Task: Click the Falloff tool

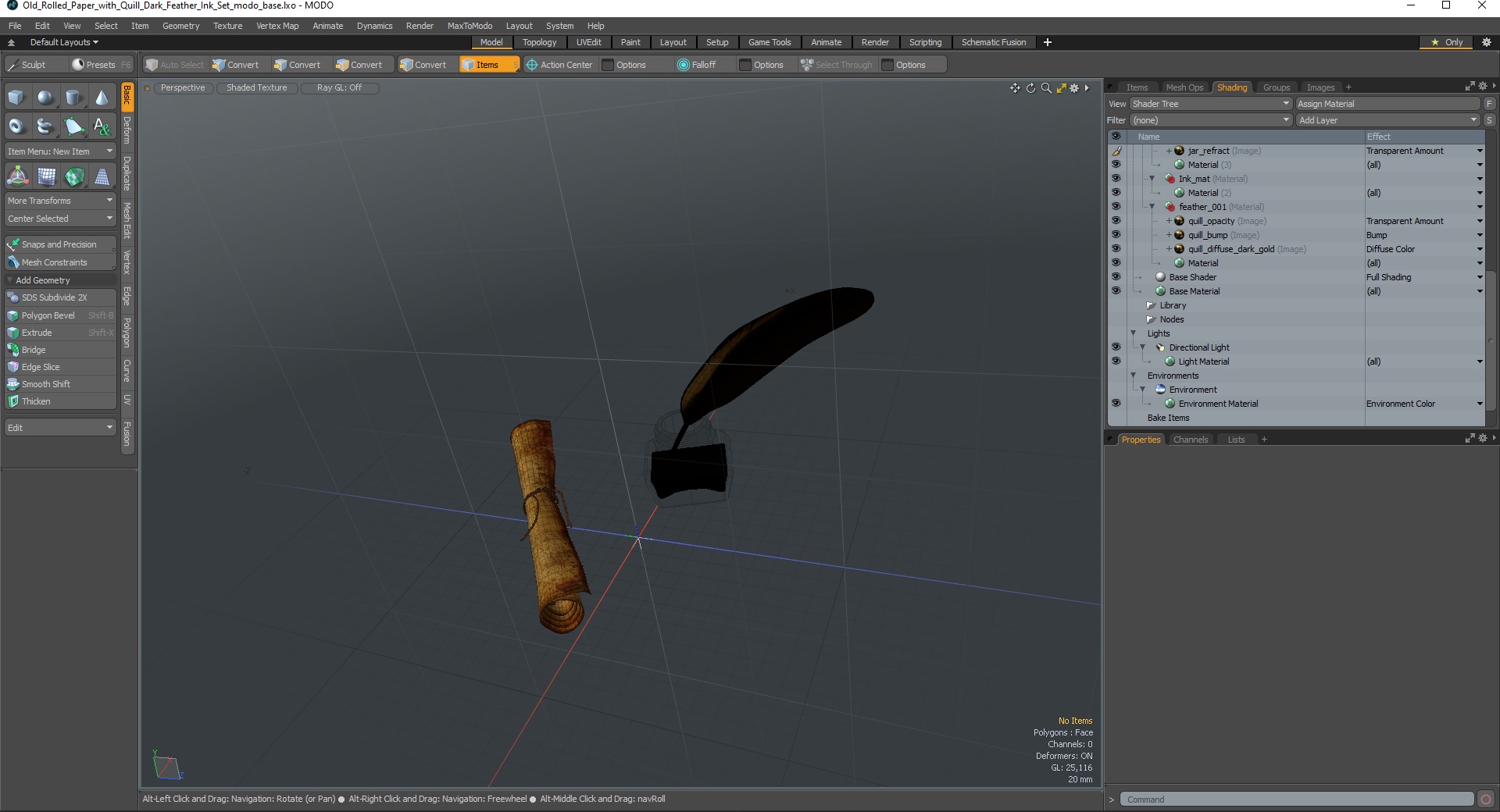Action: [x=696, y=65]
